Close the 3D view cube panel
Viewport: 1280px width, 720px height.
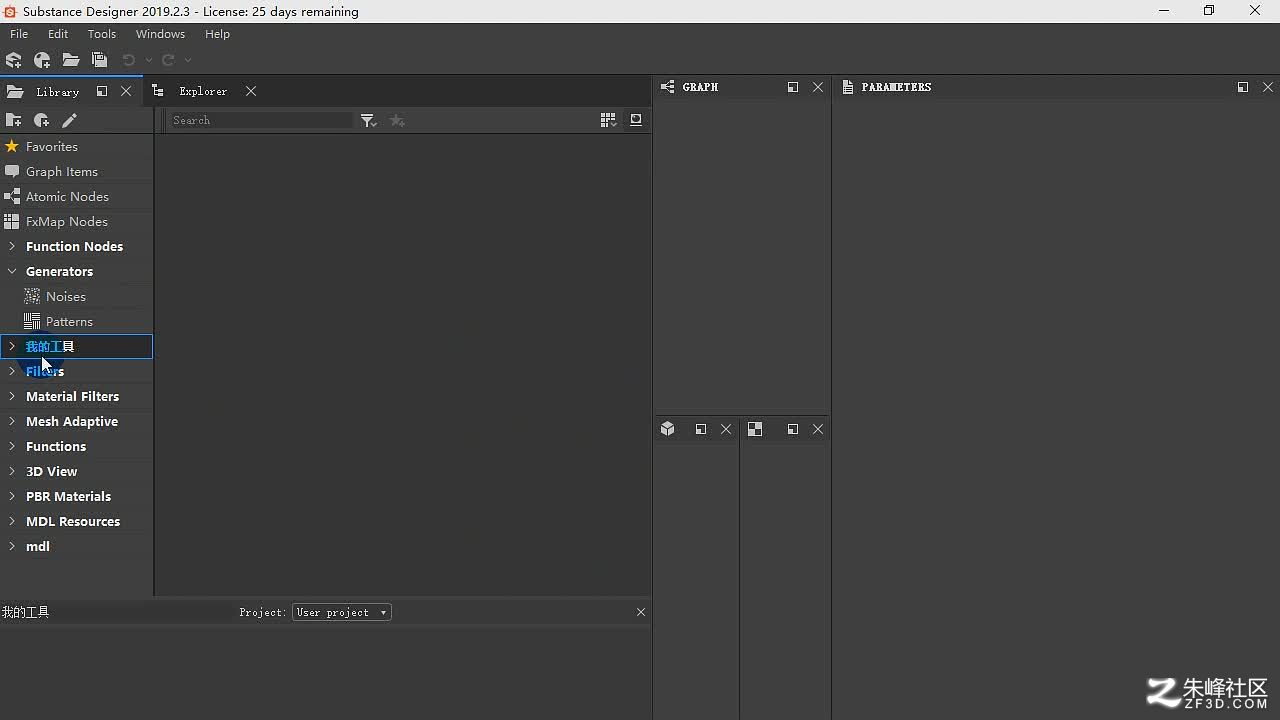pos(726,429)
